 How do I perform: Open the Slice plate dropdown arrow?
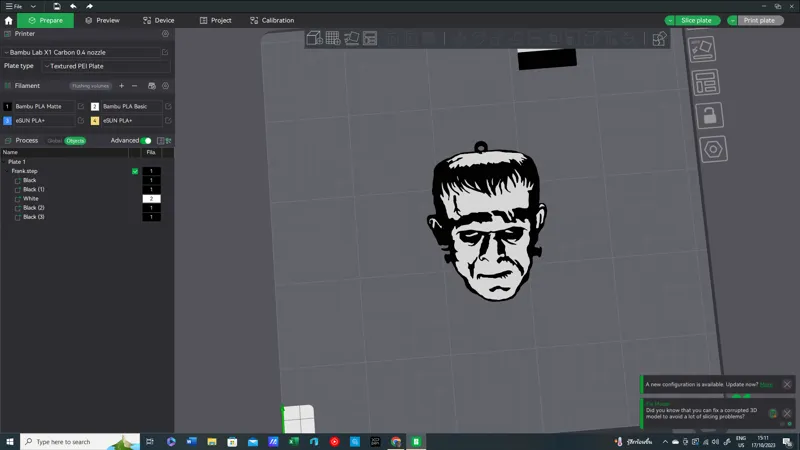coord(669,20)
